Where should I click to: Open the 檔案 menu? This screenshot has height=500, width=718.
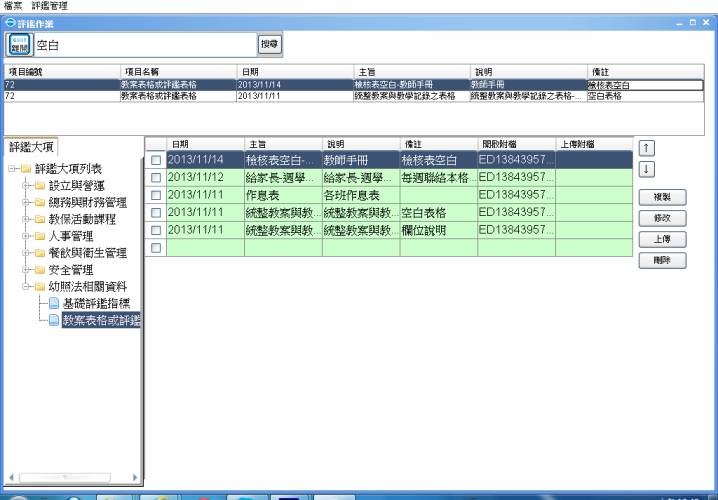[14, 5]
